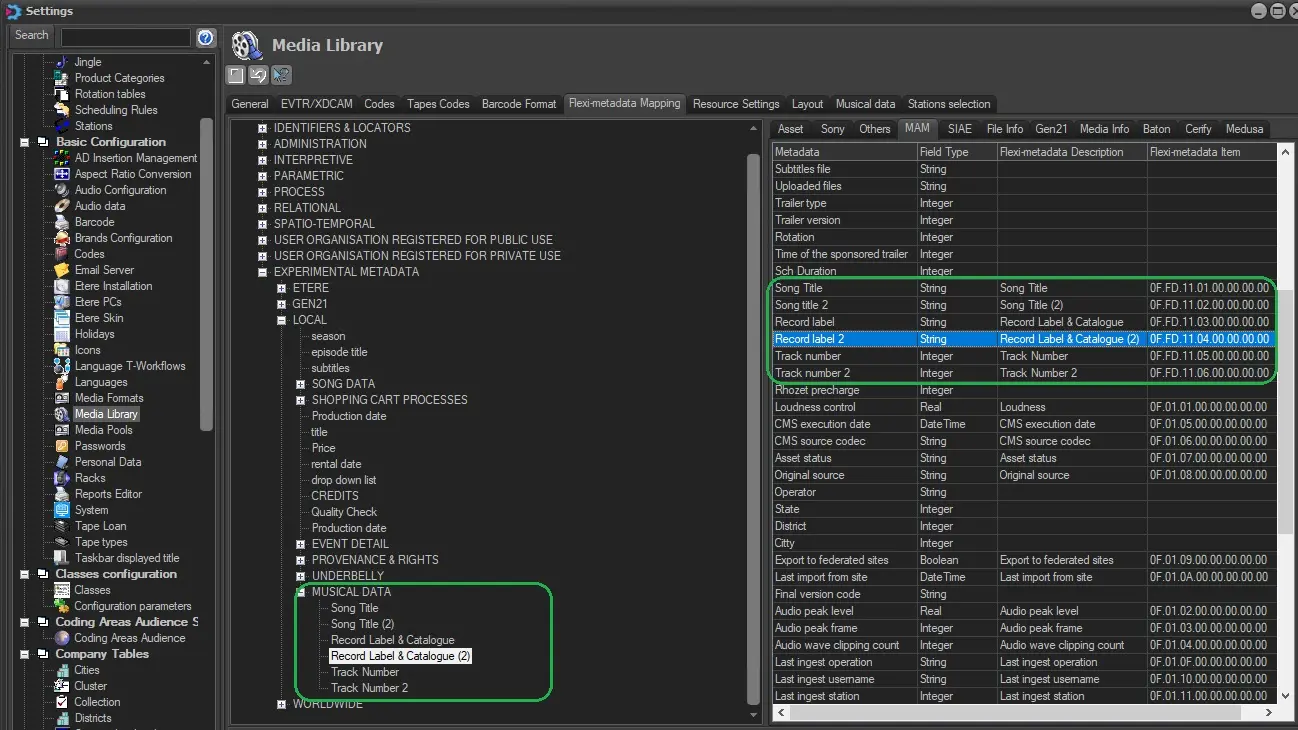Click the Passwords key icon

click(x=63, y=446)
